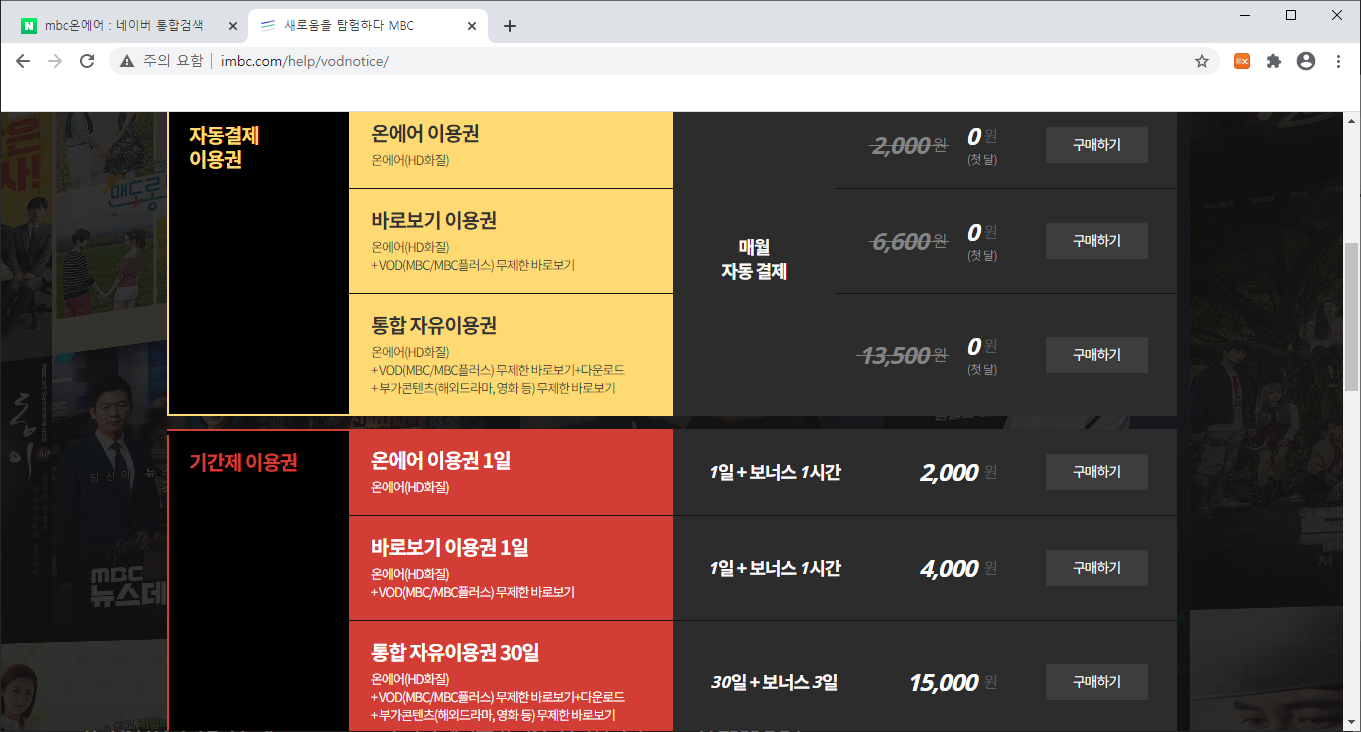
Task: Click the 기간제 이용권 heading
Action: (x=243, y=463)
